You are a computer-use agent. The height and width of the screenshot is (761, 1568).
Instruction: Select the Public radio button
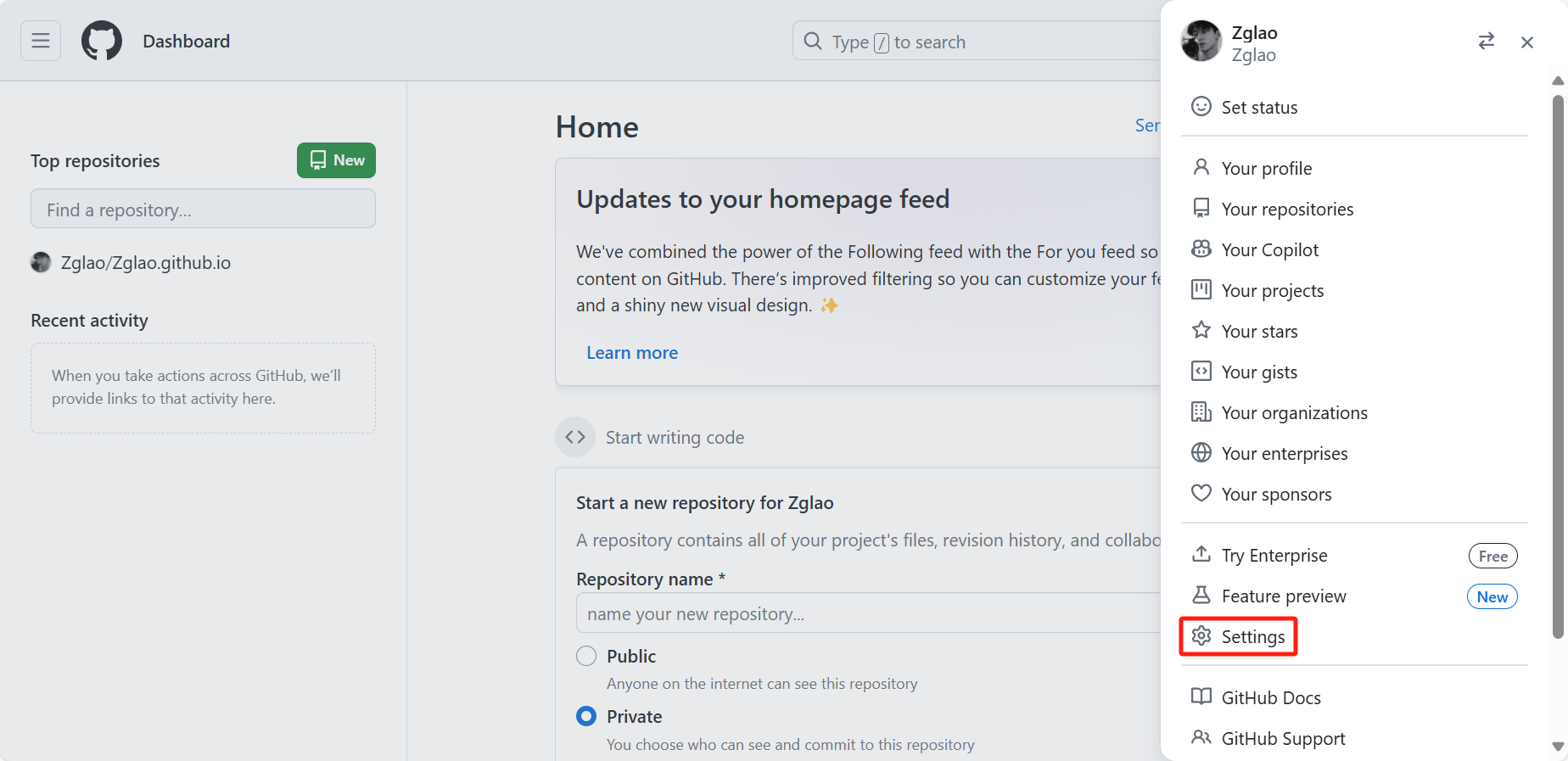coord(586,656)
